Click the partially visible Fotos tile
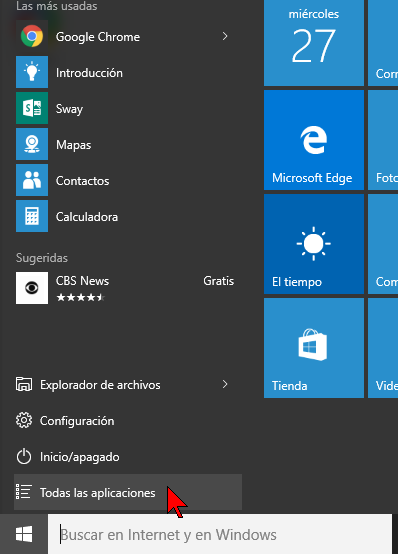 [x=383, y=140]
